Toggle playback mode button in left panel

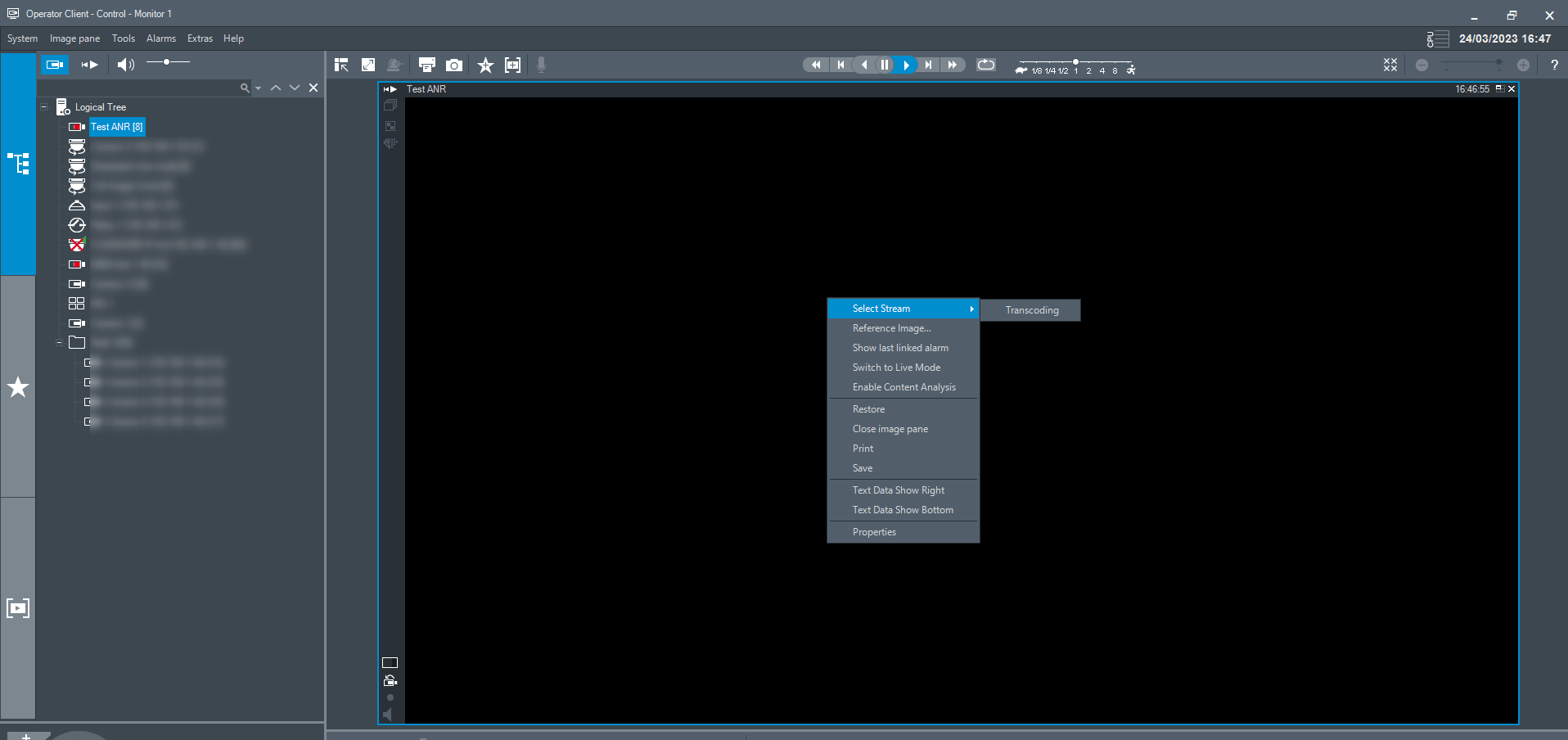(x=90, y=65)
